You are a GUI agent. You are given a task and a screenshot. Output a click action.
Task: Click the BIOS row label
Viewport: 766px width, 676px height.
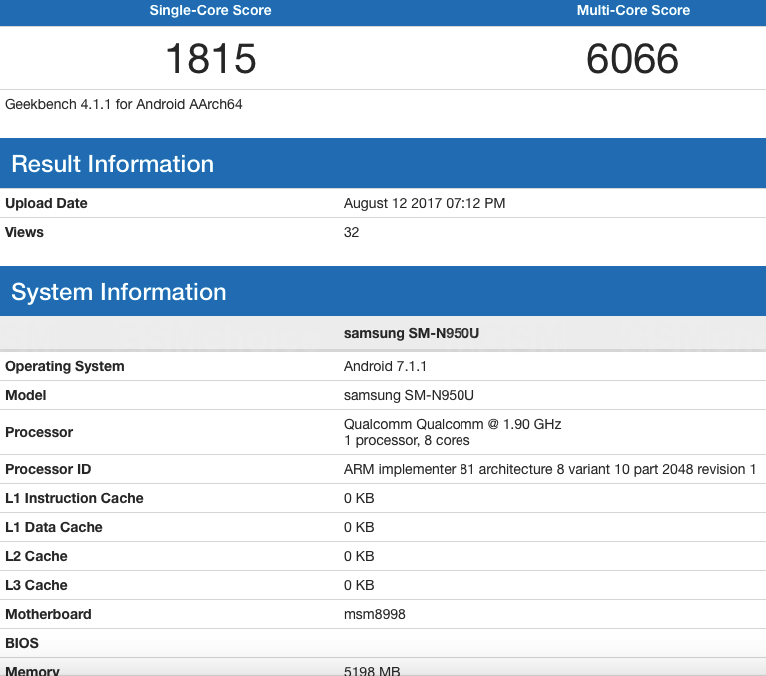(x=22, y=643)
